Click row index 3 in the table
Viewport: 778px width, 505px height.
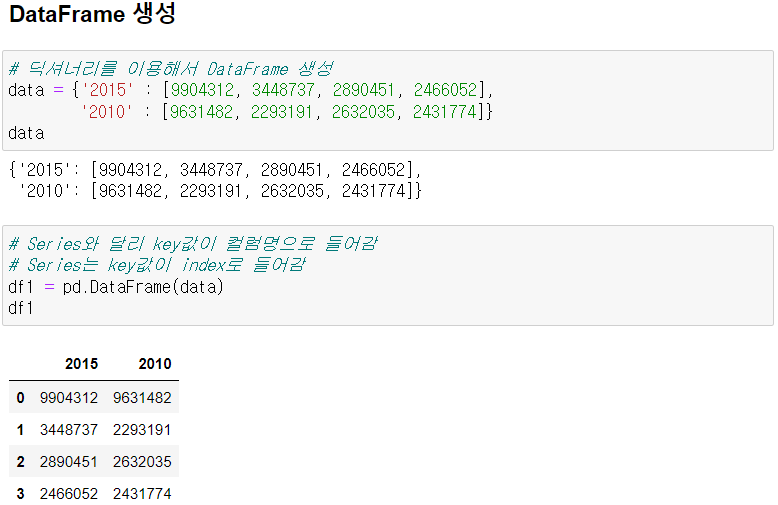click(x=20, y=494)
